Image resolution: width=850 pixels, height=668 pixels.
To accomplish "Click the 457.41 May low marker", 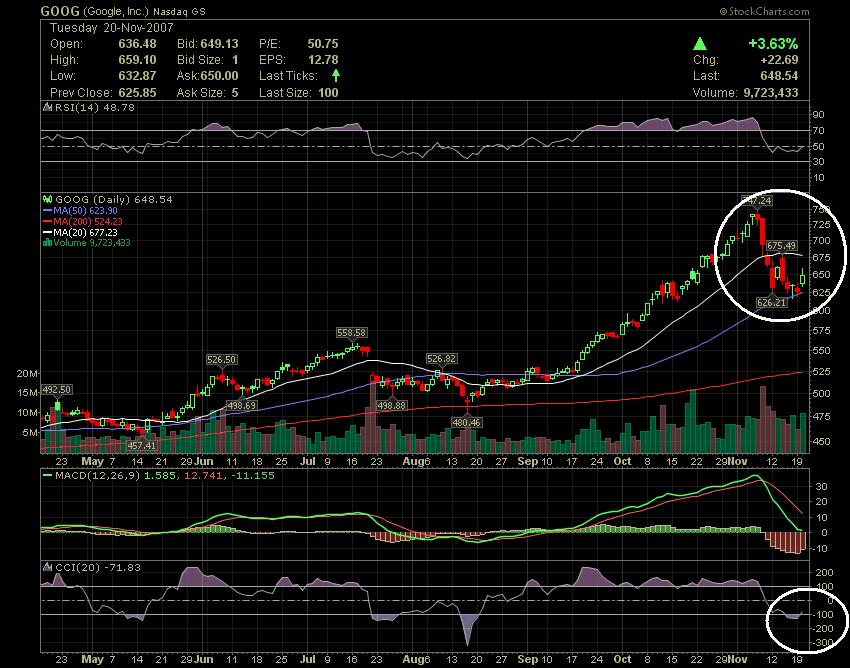I will tap(141, 445).
